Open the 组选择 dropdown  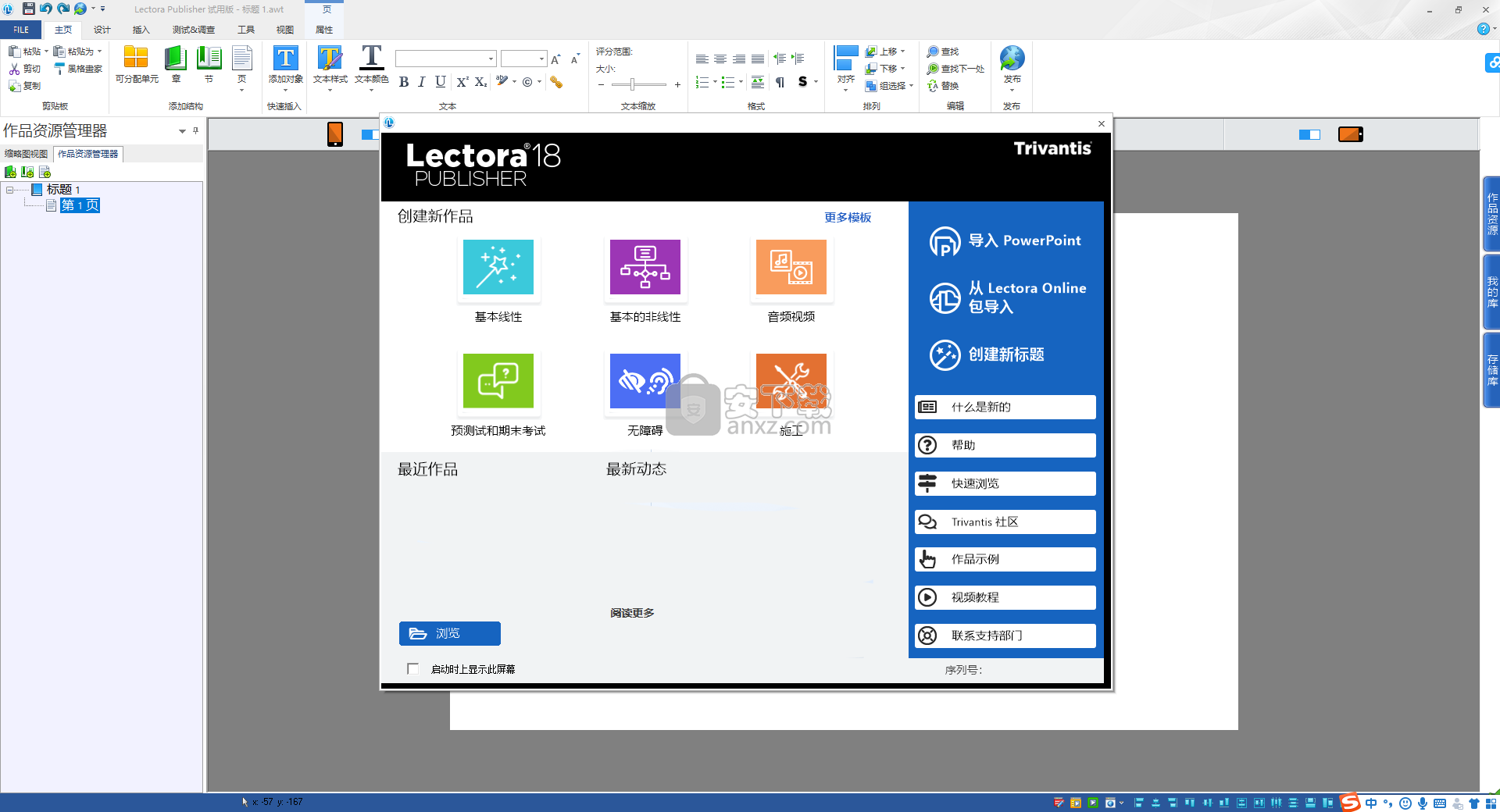tap(911, 86)
